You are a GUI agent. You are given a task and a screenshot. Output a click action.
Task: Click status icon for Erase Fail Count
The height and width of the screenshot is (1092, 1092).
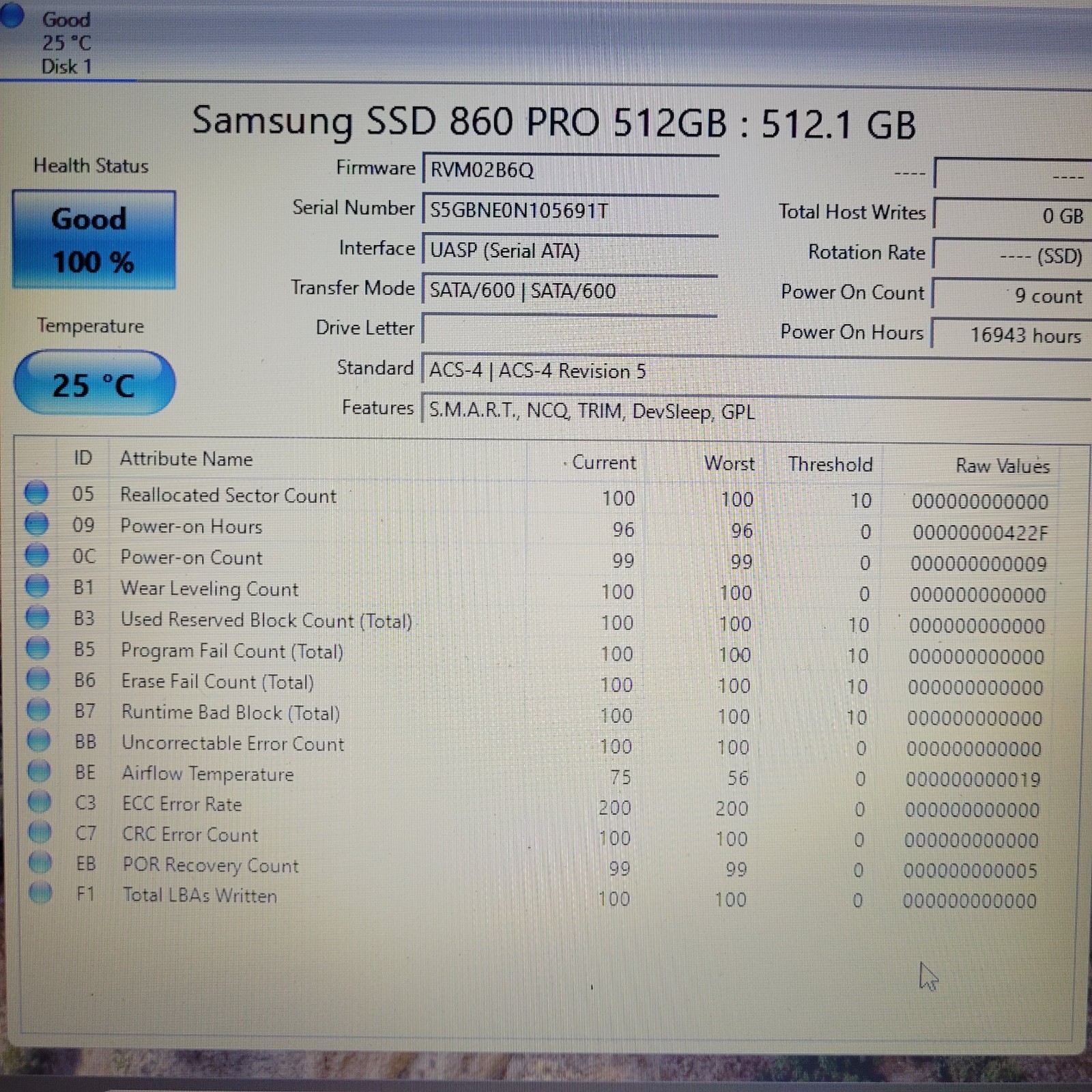point(38,679)
